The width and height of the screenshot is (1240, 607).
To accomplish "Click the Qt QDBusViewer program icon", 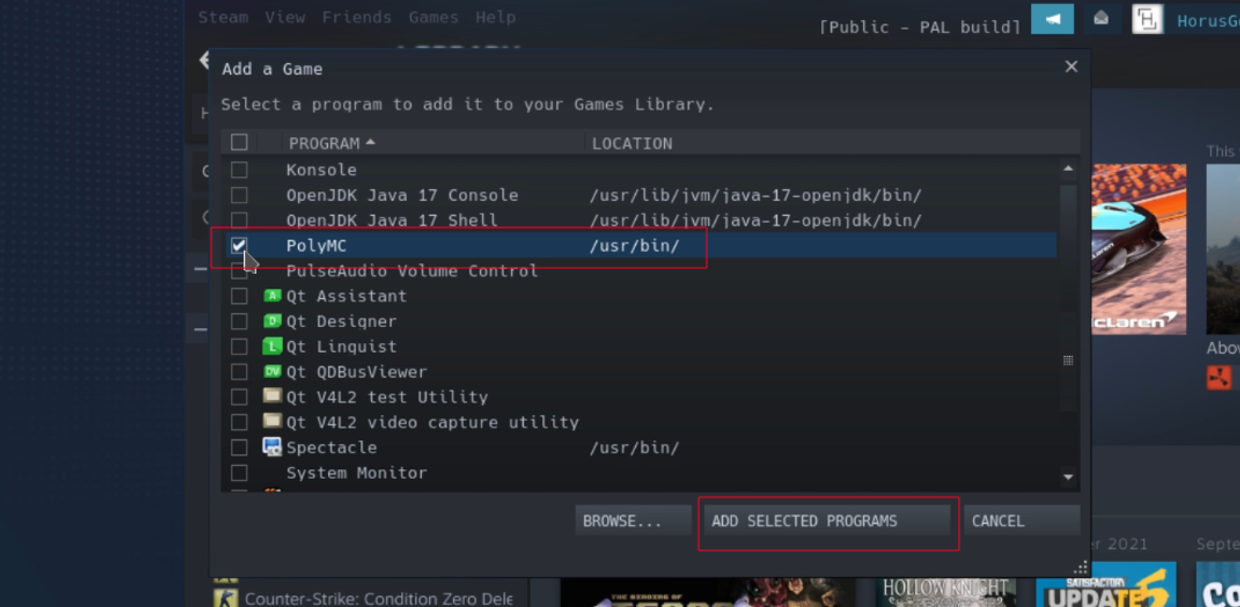I will click(272, 371).
